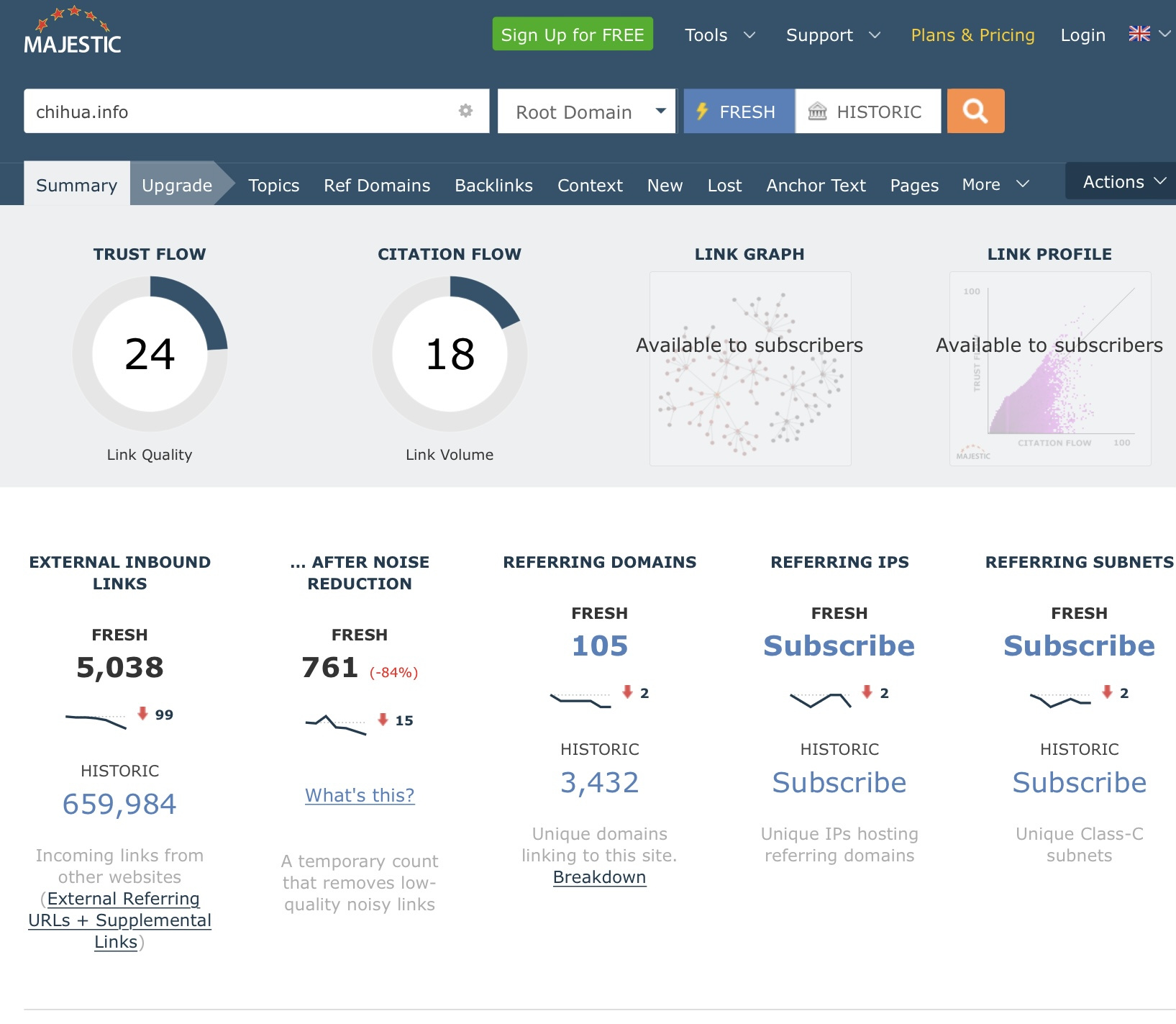Open Root Domain dropdown
The height and width of the screenshot is (1024, 1176).
[x=587, y=112]
